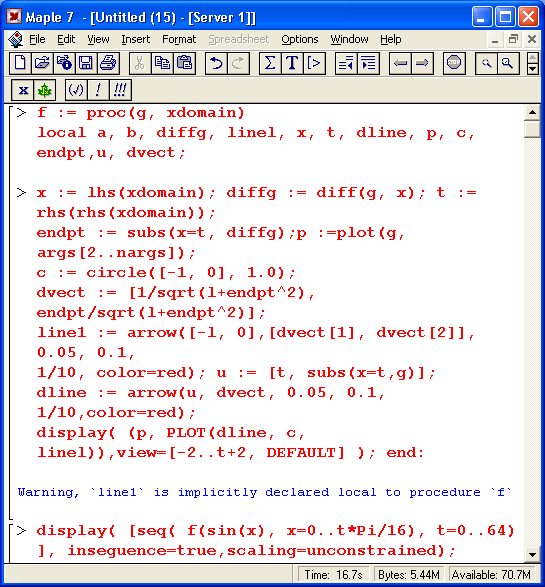The image size is (545, 587).
Task: Click the vertical scrollbar down arrow
Action: [x=532, y=554]
